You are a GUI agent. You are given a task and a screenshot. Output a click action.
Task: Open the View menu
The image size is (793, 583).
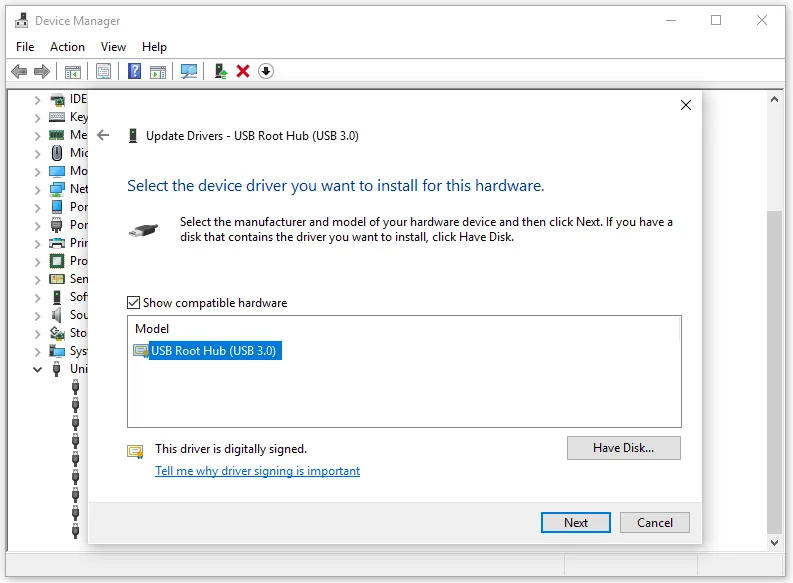[x=113, y=47]
